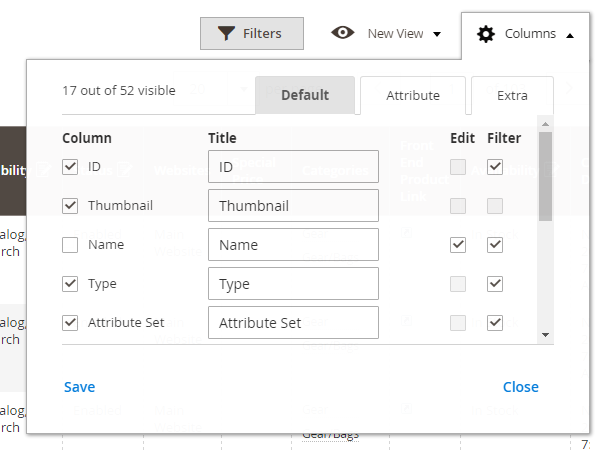Viewport: 615px width, 453px height.
Task: Click the eye icon for views
Action: point(342,33)
